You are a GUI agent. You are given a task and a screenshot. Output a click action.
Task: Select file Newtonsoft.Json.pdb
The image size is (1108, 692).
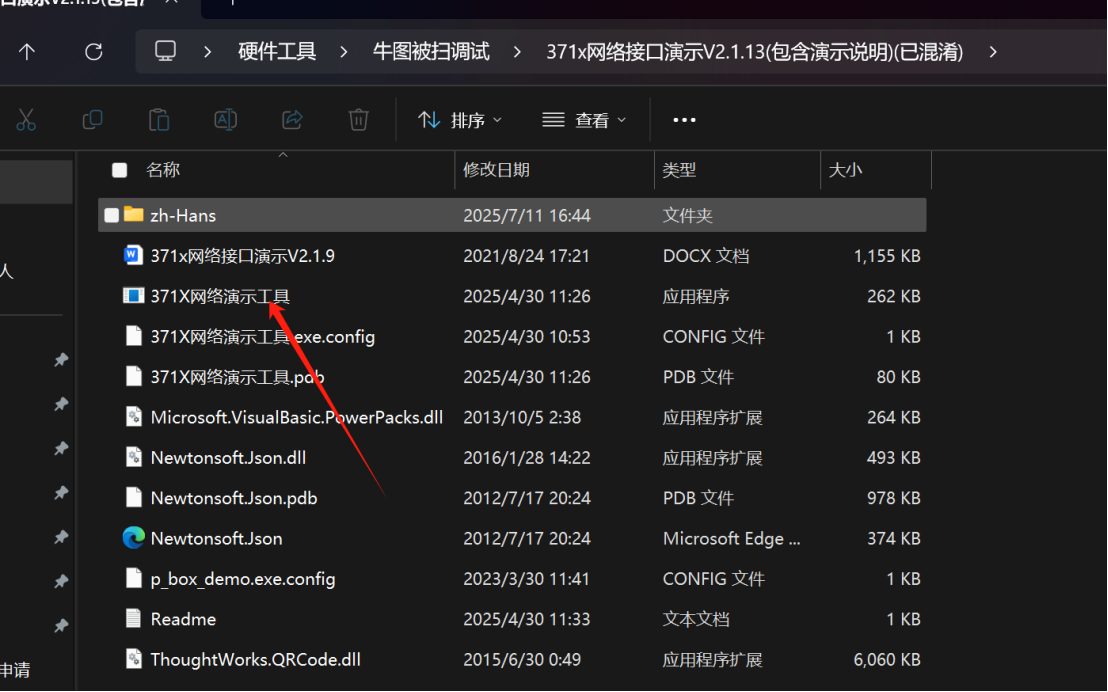click(x=234, y=498)
